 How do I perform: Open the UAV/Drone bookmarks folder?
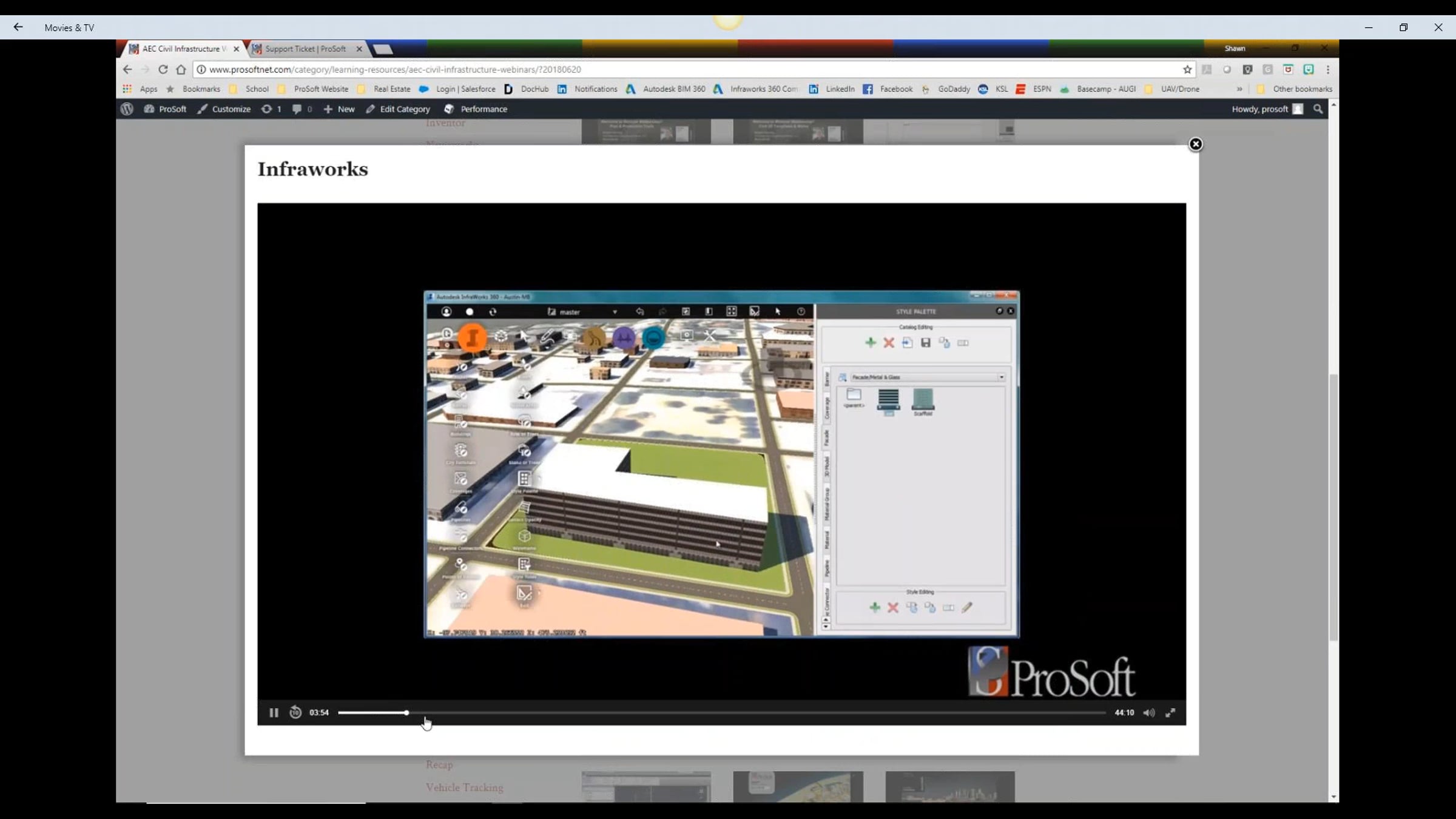1172,89
